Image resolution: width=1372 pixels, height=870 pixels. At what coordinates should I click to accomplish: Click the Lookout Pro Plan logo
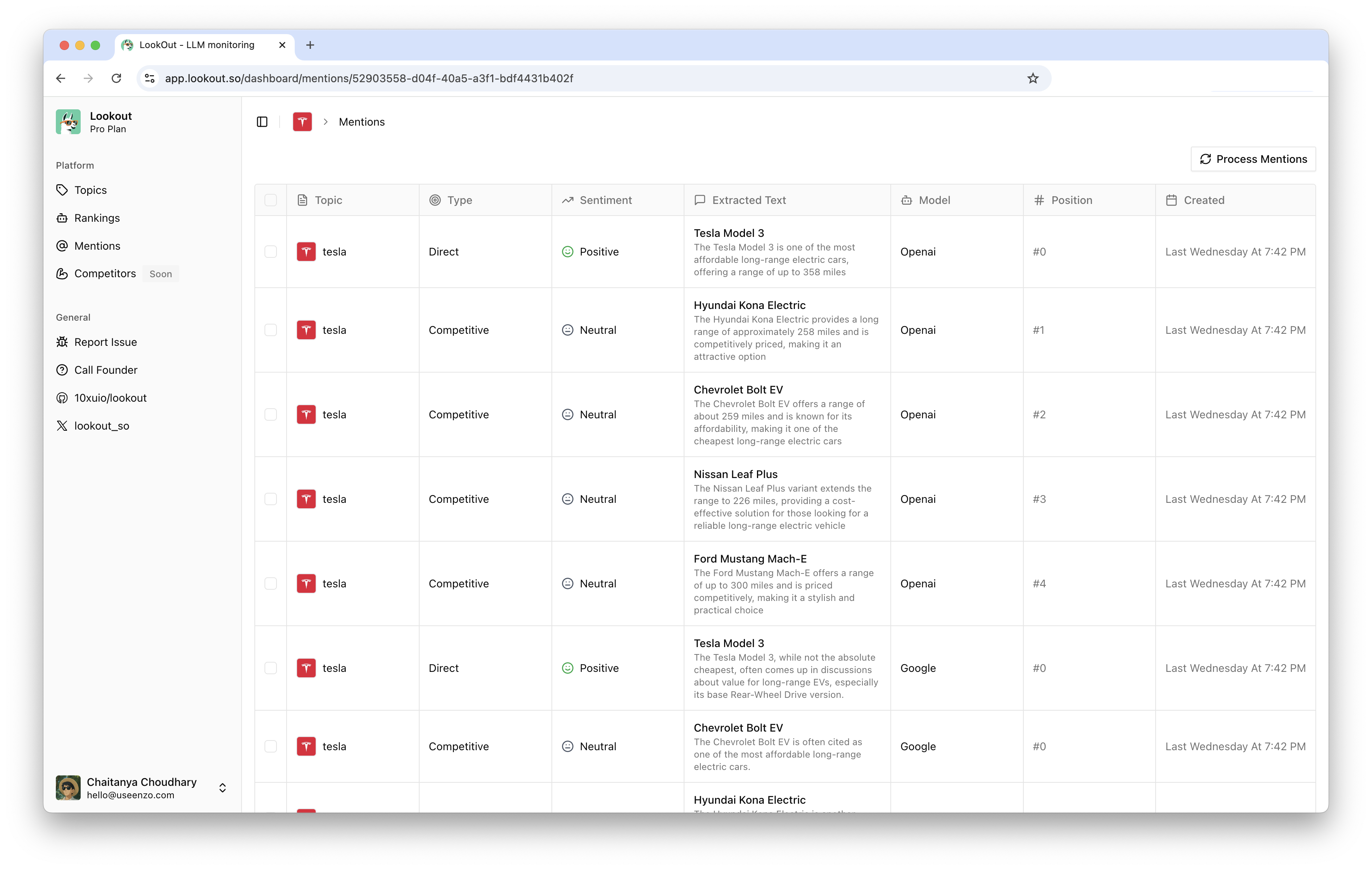click(68, 122)
